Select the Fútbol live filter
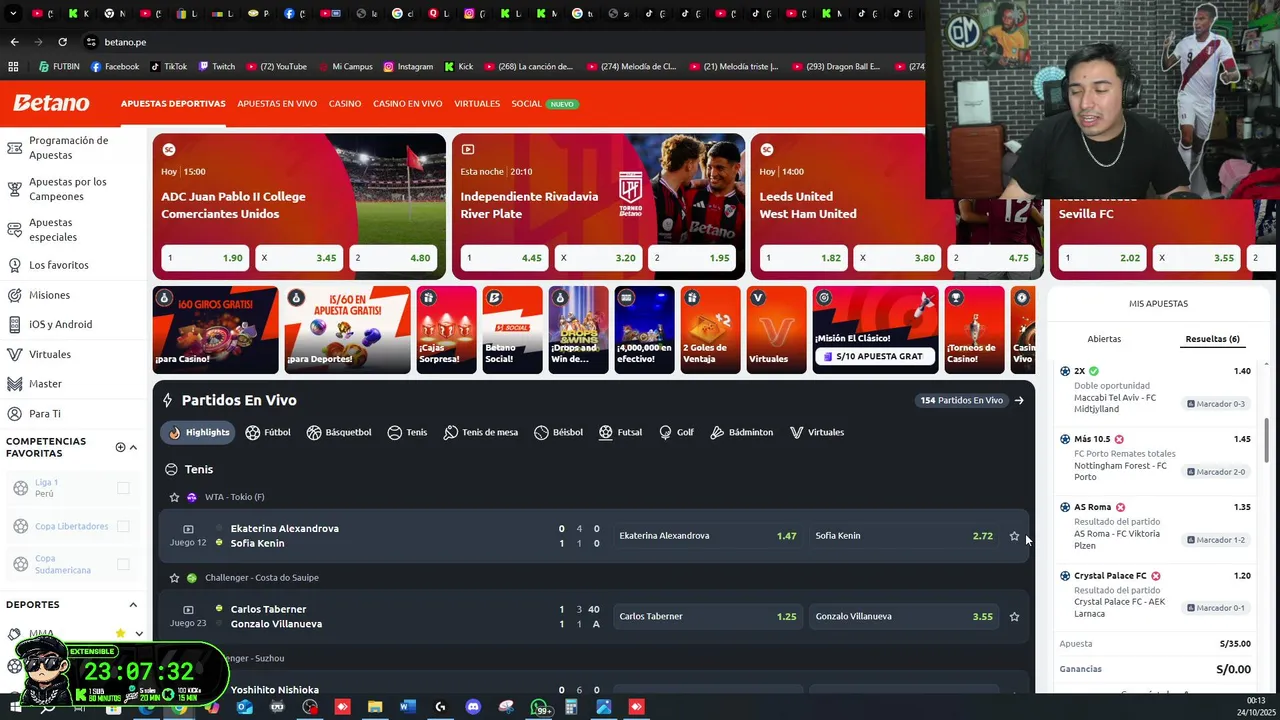 [x=268, y=432]
